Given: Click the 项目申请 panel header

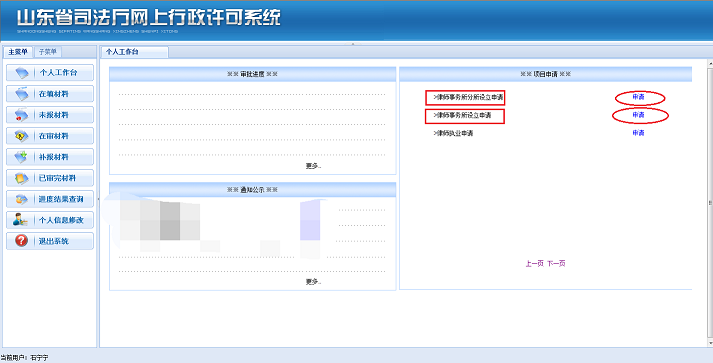Looking at the screenshot, I should [x=545, y=74].
